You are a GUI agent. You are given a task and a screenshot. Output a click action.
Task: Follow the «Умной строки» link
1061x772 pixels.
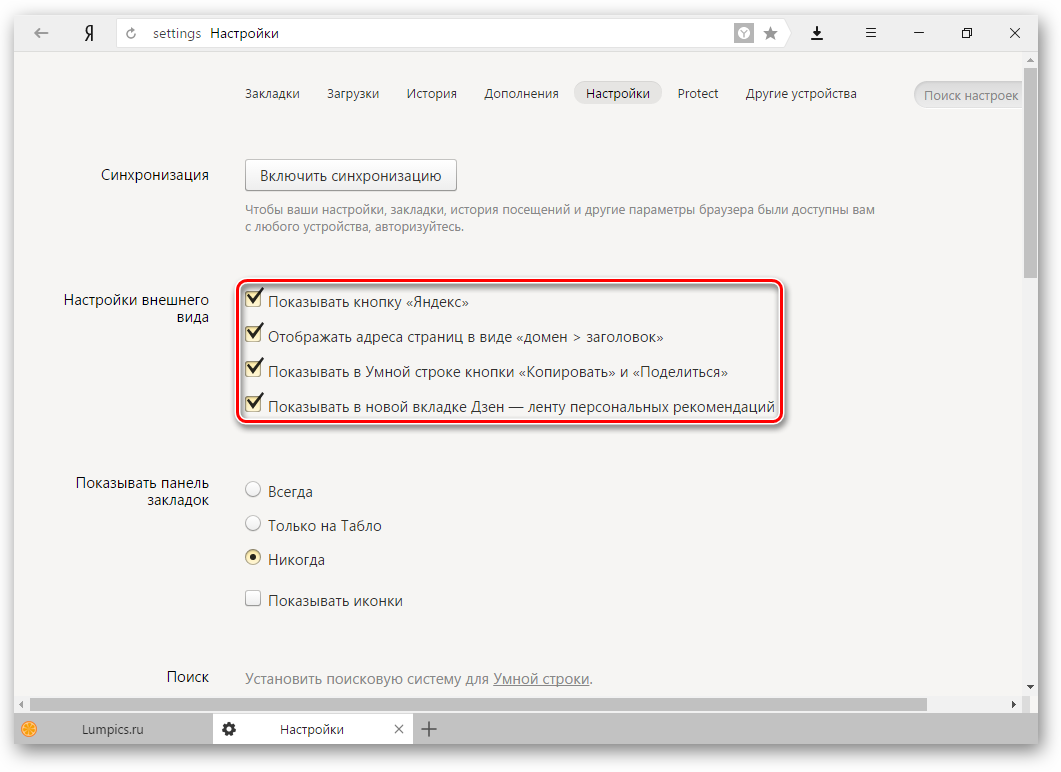coord(540,678)
